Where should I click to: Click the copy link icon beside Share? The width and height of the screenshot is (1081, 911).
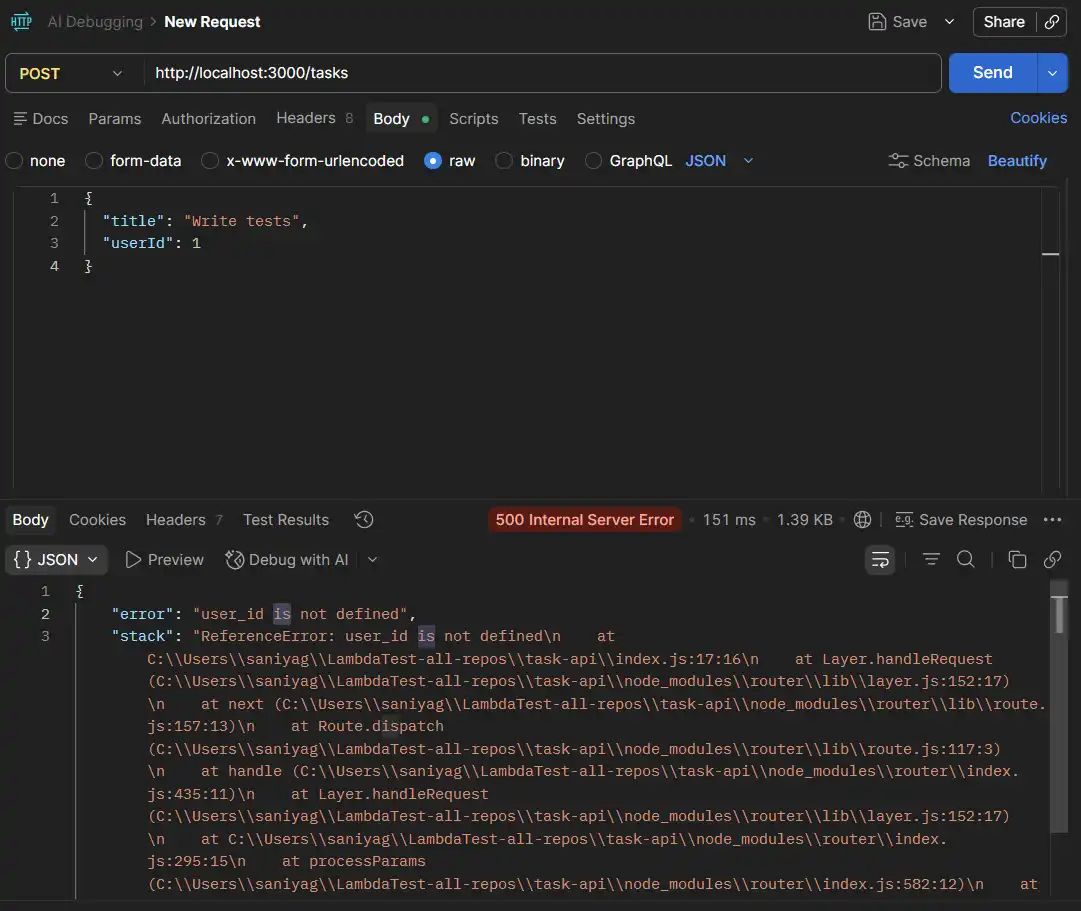[x=1051, y=22]
